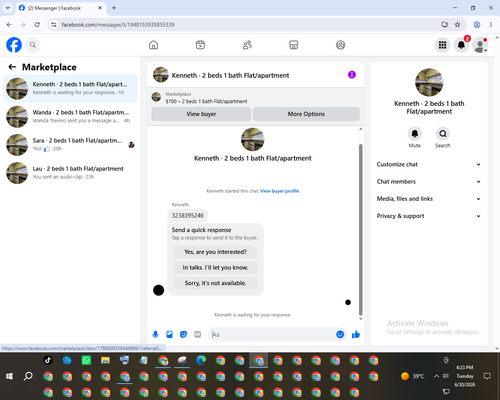The height and width of the screenshot is (400, 500).
Task: Go back in browser history
Action: (9, 25)
